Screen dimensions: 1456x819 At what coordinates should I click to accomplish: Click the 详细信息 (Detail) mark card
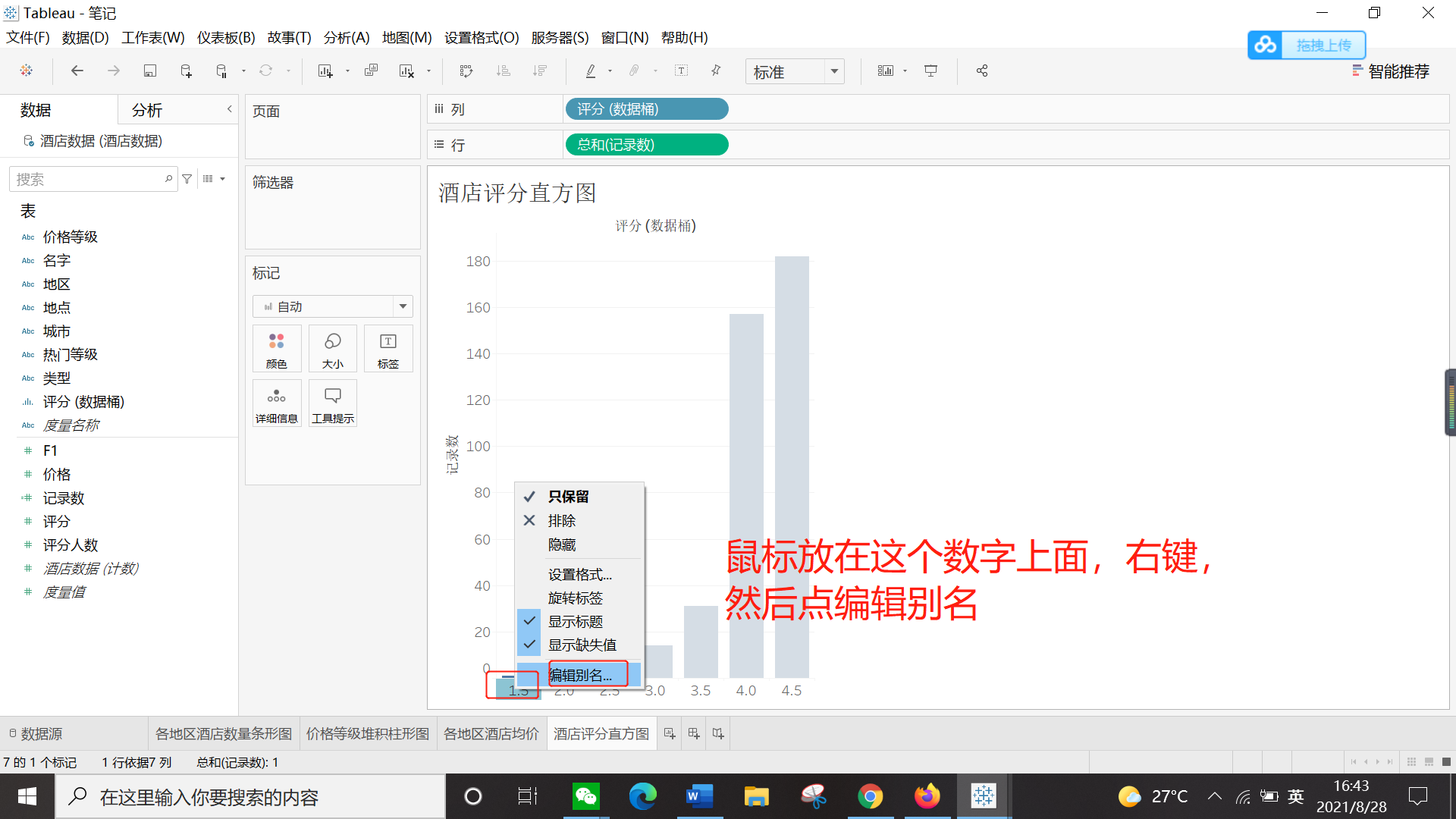click(x=277, y=403)
